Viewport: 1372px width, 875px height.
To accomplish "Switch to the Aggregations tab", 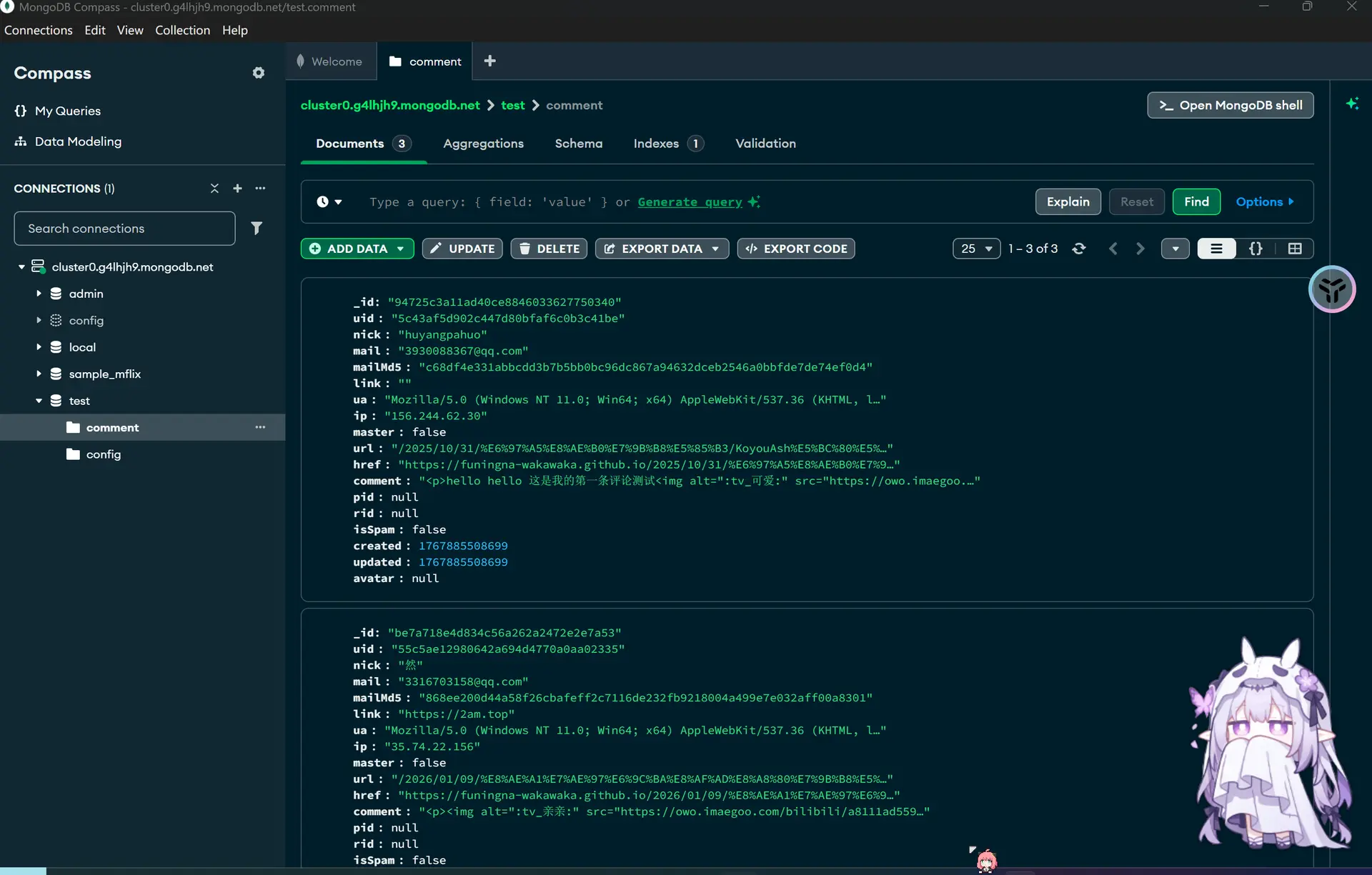I will [483, 144].
